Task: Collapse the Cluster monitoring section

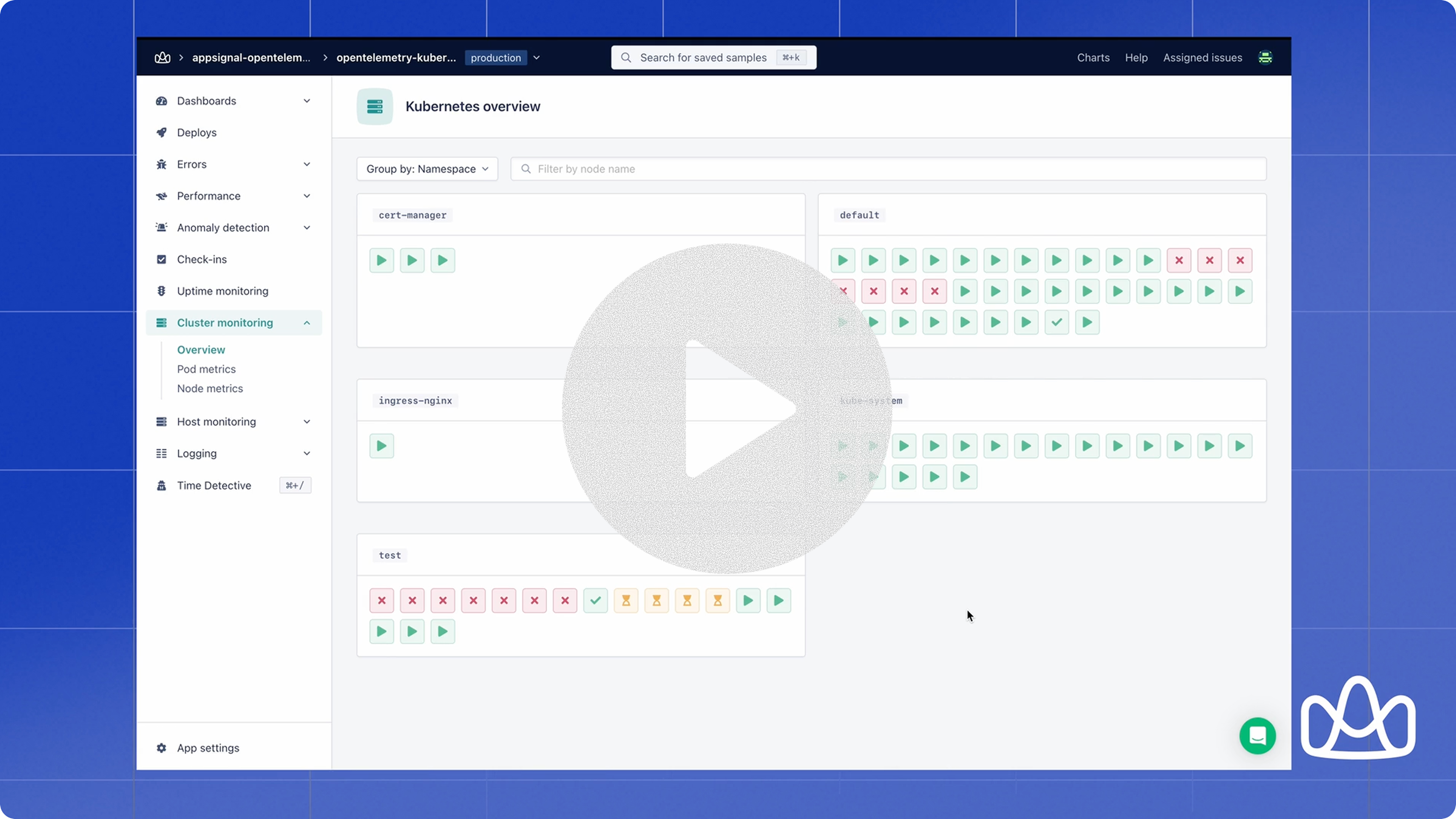Action: tap(307, 323)
